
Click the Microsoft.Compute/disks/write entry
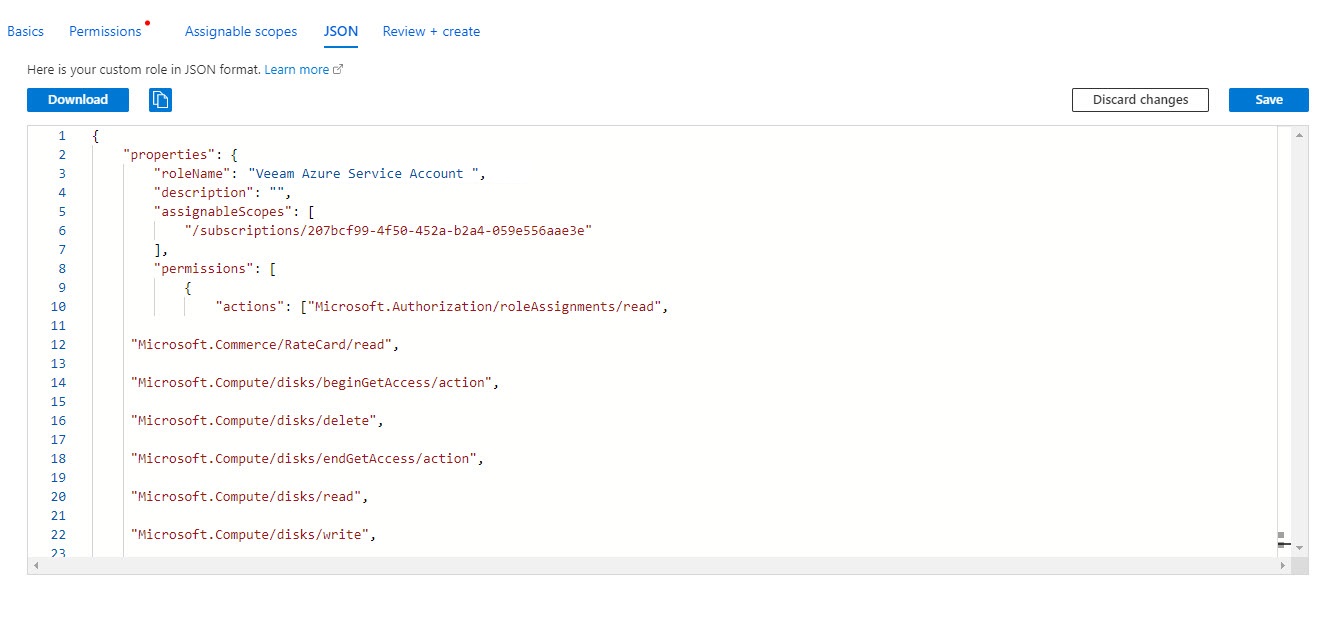252,535
